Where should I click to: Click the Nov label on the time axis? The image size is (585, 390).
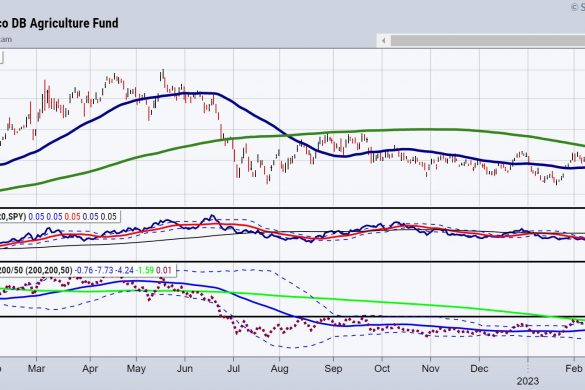point(431,369)
